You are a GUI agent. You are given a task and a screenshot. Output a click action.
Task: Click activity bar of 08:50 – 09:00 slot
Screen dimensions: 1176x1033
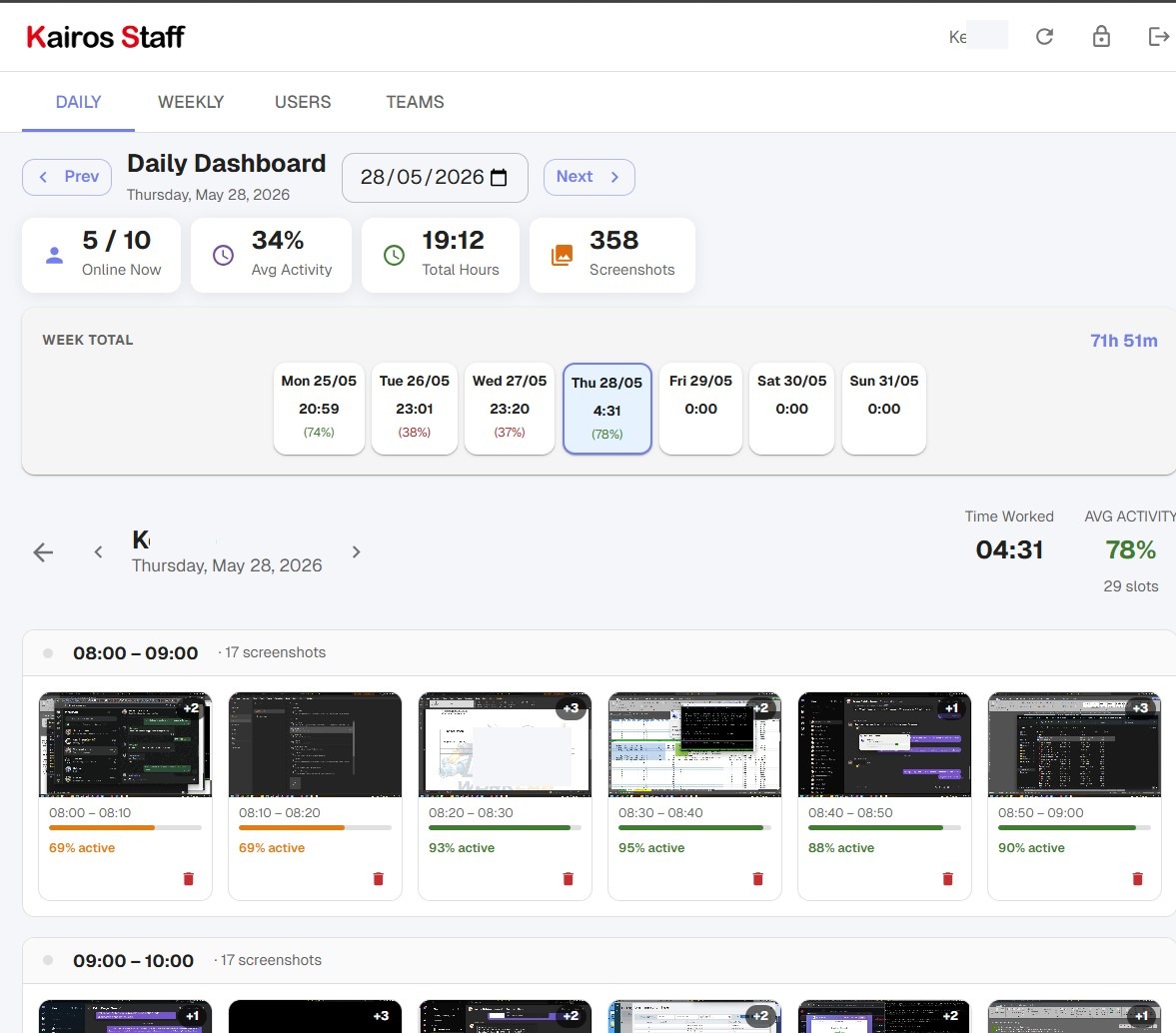pyautogui.click(x=1074, y=827)
